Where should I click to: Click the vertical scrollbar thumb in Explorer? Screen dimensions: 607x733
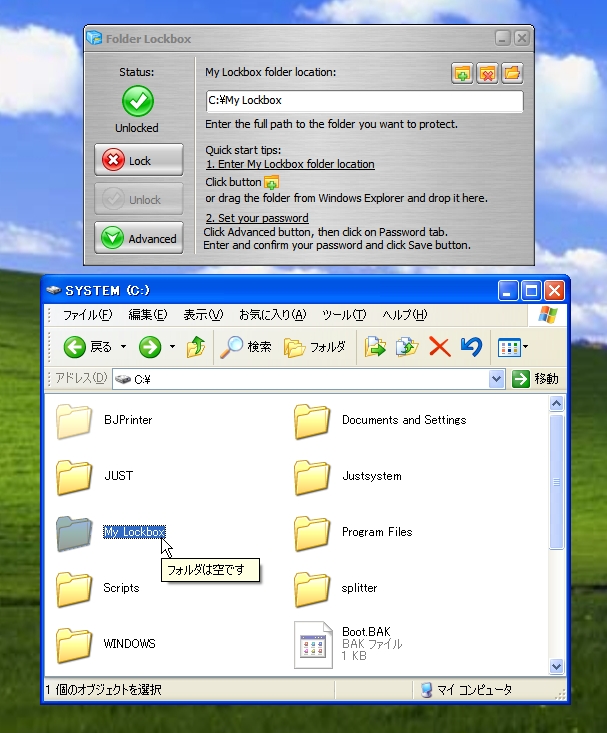pyautogui.click(x=556, y=481)
